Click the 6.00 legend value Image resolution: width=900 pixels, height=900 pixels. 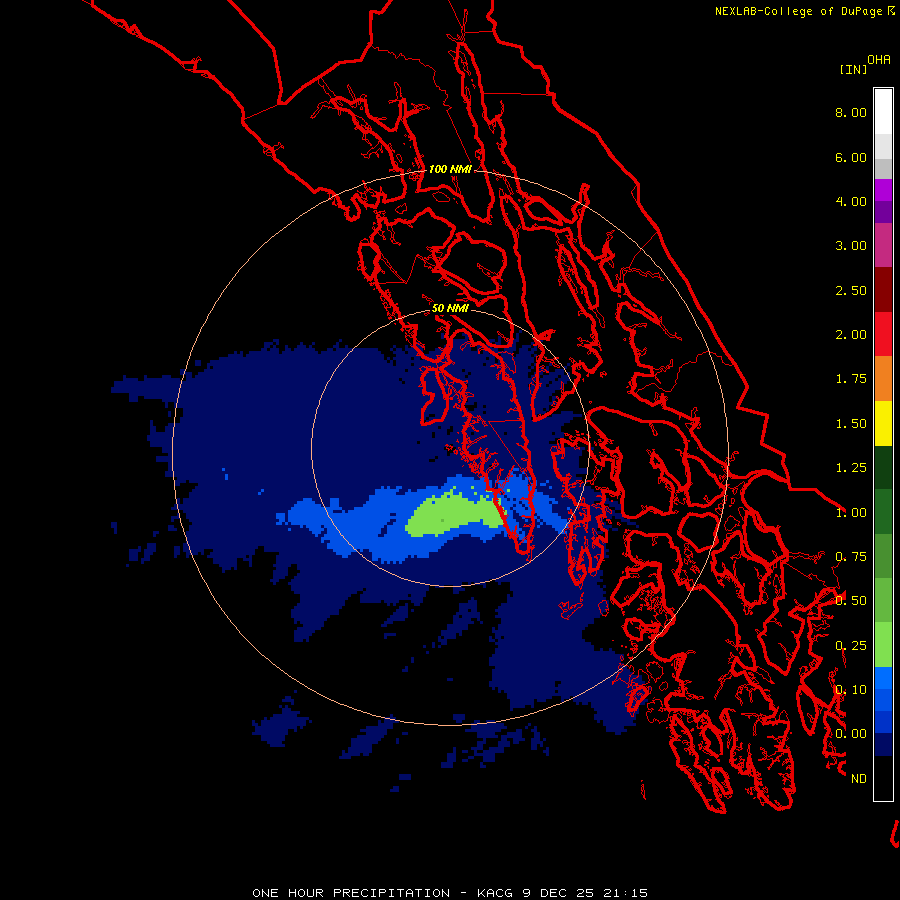click(x=851, y=157)
